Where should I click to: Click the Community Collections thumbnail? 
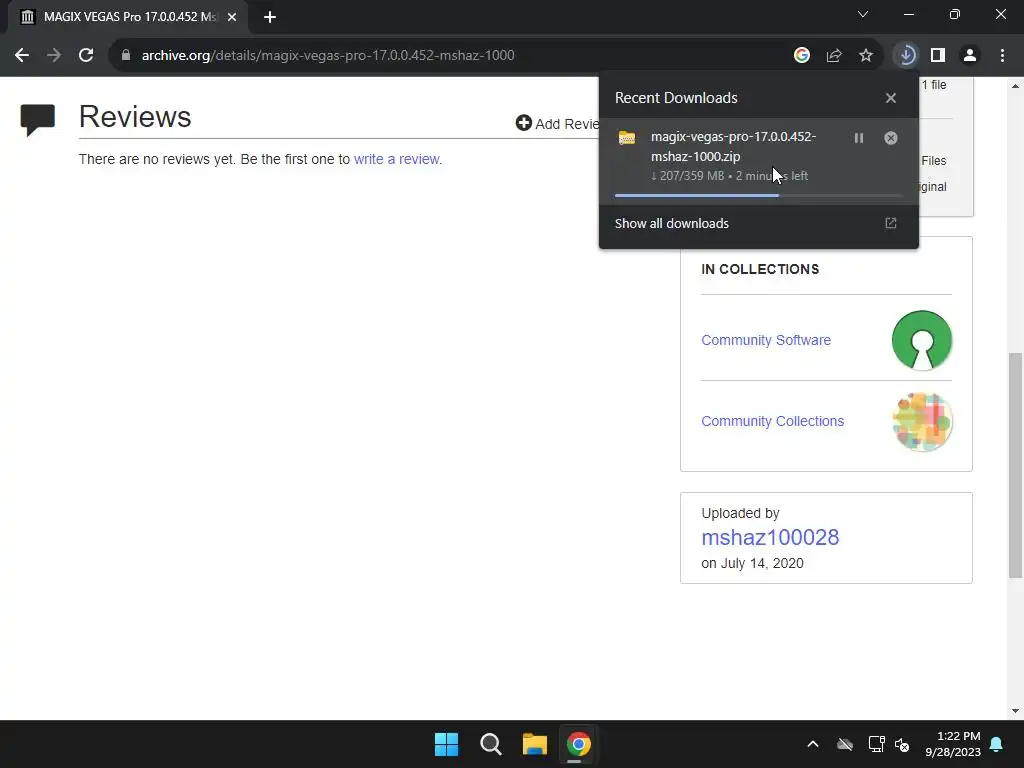coord(922,422)
